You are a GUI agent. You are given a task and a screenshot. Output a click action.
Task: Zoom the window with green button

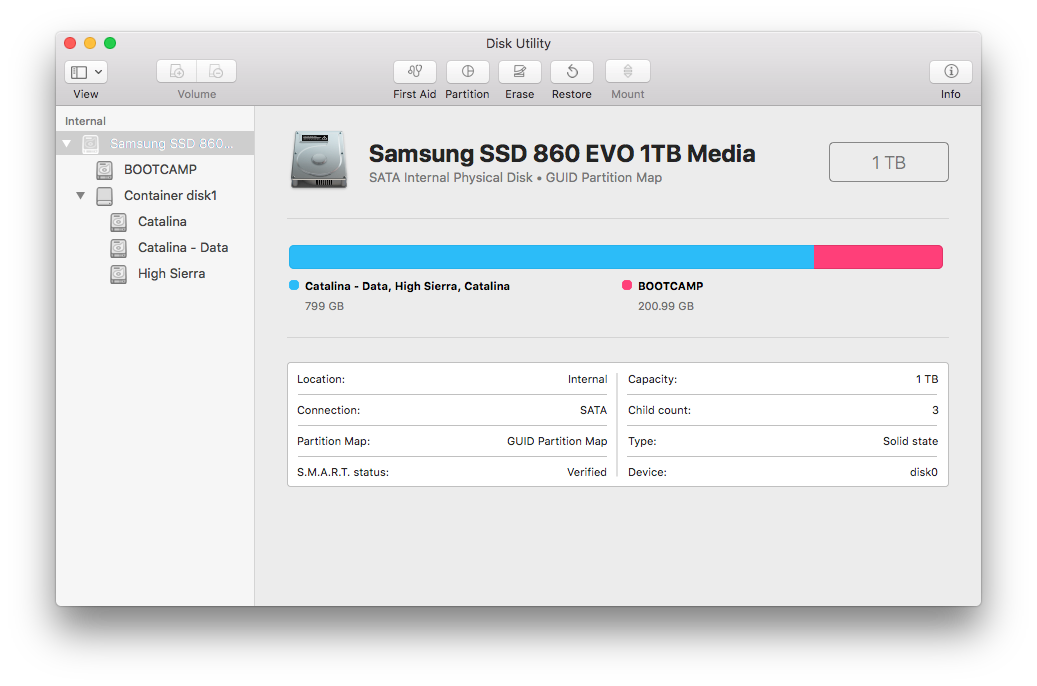(x=110, y=43)
